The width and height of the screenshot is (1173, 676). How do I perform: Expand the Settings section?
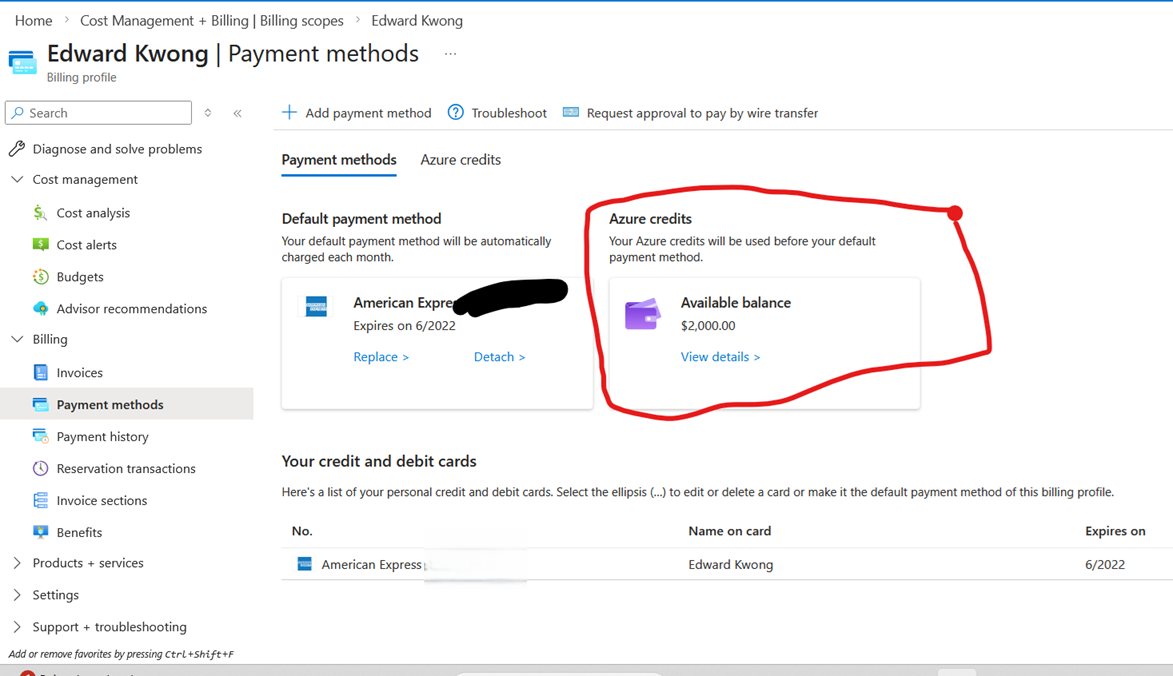point(17,594)
